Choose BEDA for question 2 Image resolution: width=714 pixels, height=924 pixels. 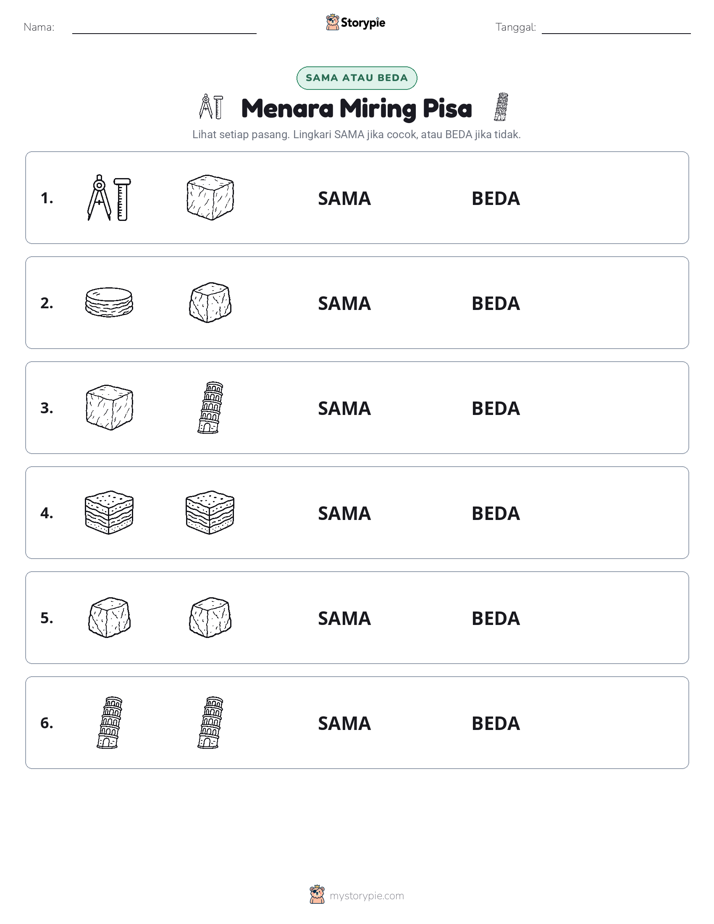[495, 303]
